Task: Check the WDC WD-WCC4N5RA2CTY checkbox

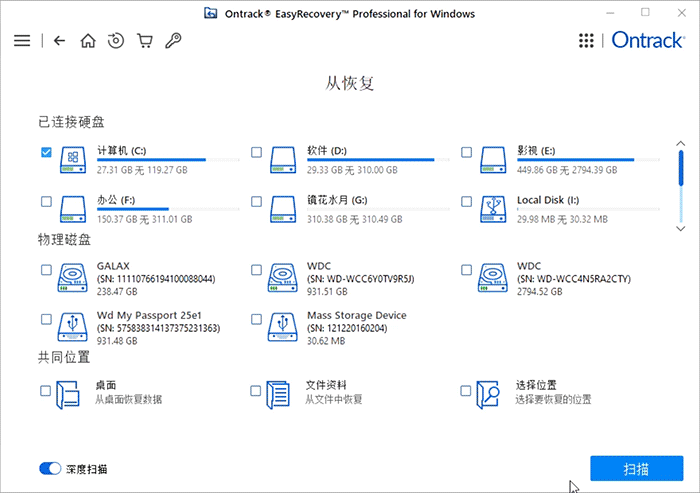Action: click(x=467, y=270)
